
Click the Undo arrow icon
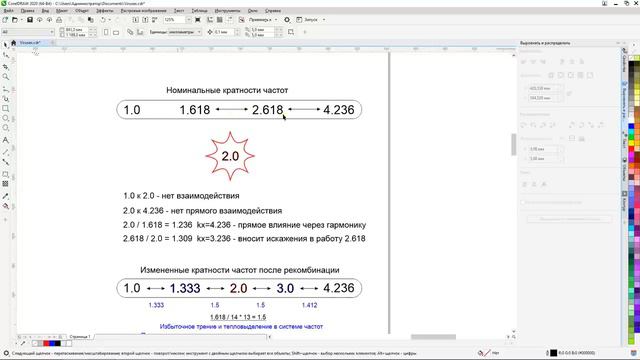(103, 20)
